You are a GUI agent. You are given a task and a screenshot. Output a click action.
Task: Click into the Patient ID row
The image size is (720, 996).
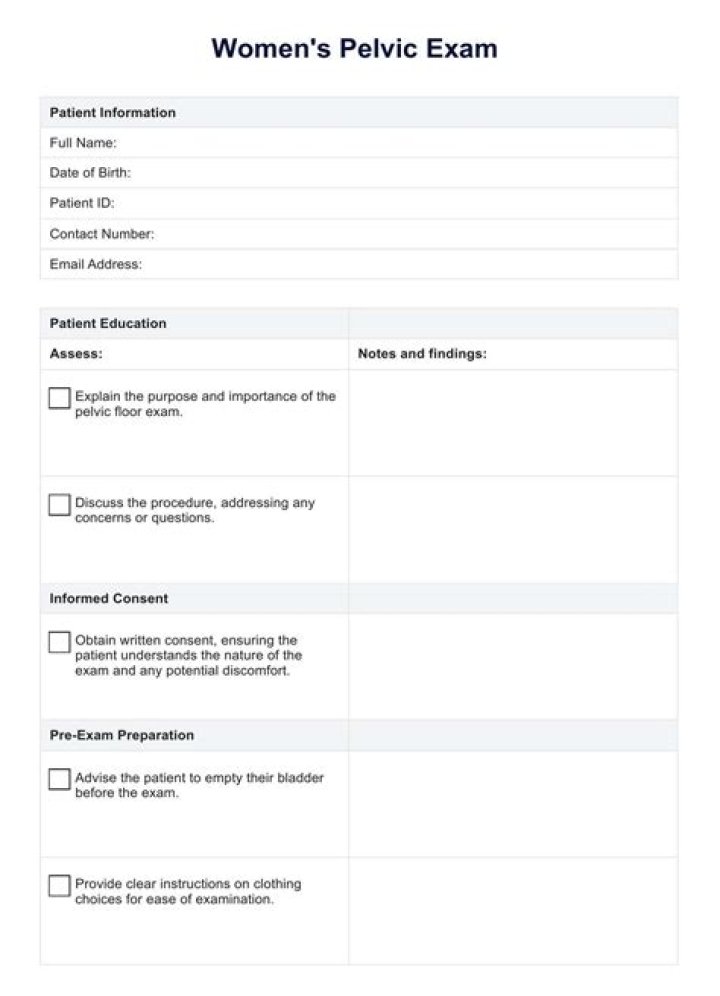[359, 203]
